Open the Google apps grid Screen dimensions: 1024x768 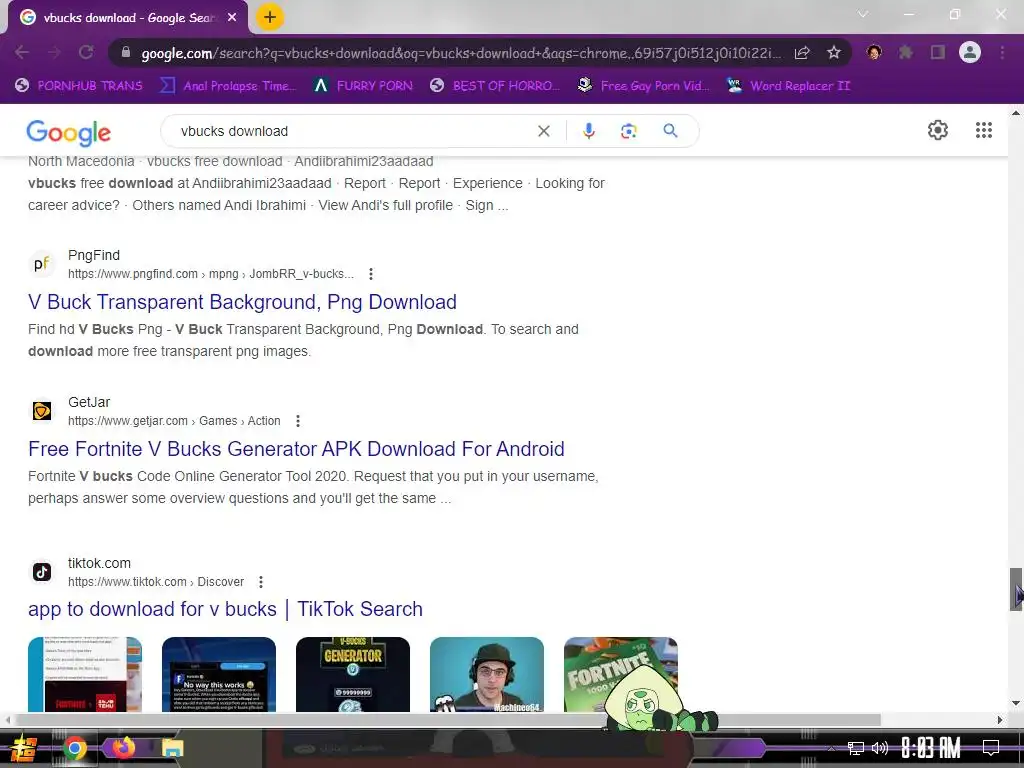pos(984,130)
